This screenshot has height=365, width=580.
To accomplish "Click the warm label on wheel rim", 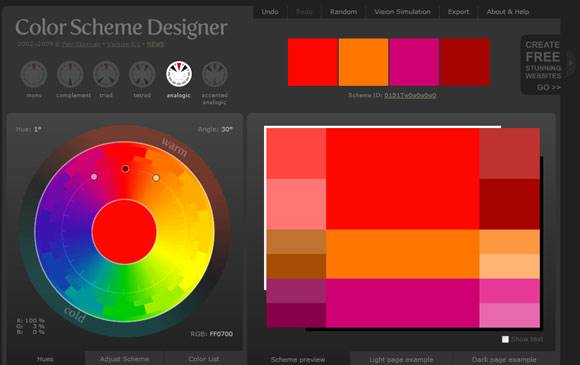I will coord(175,147).
